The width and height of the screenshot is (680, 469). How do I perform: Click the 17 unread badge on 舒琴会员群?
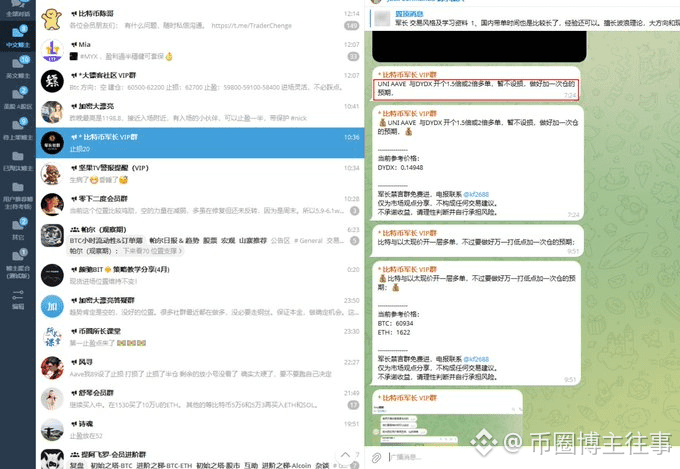pos(353,405)
